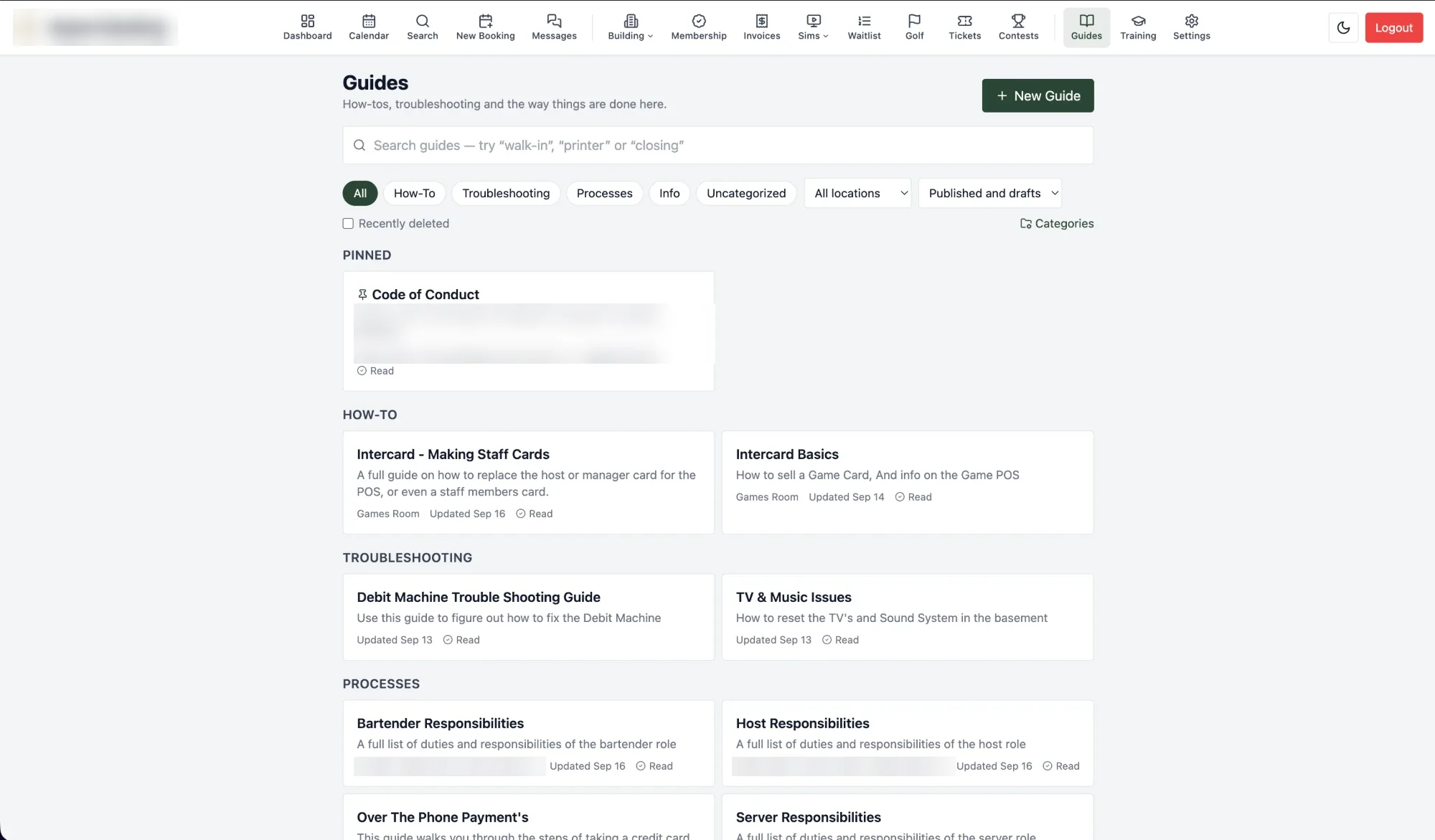Image resolution: width=1435 pixels, height=840 pixels.
Task: Open the Server Responsibilities guide
Action: click(x=908, y=817)
